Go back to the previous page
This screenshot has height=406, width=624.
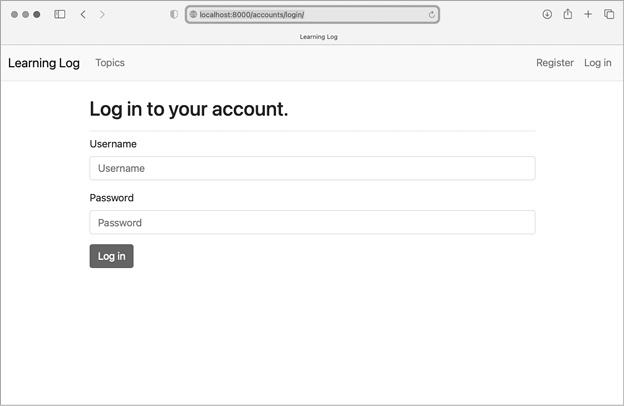pyautogui.click(x=83, y=15)
